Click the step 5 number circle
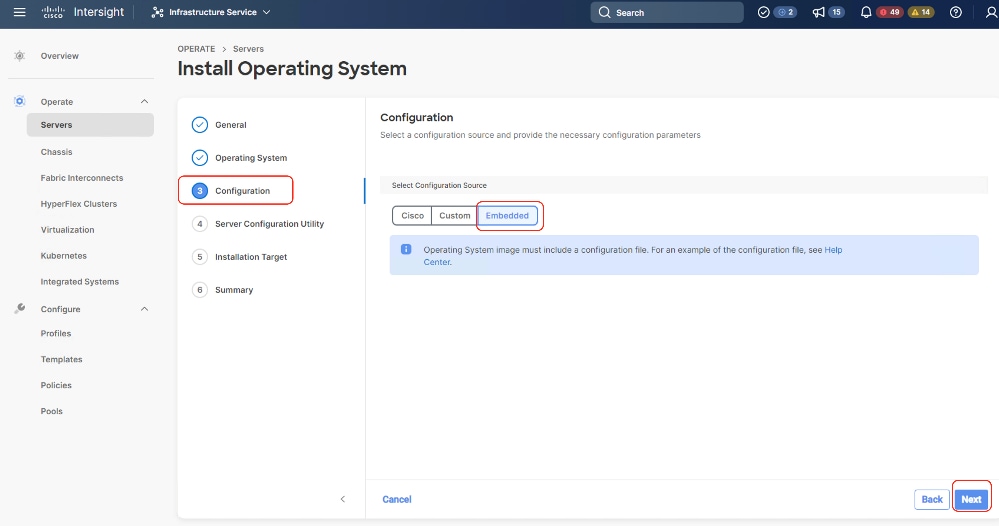The height and width of the screenshot is (526, 999). (200, 257)
